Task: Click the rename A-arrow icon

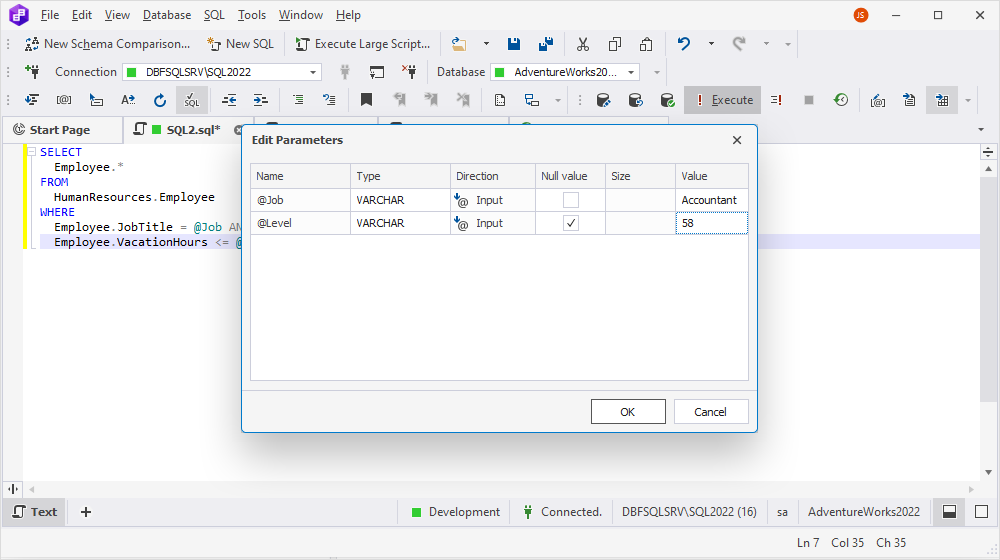Action: (128, 100)
